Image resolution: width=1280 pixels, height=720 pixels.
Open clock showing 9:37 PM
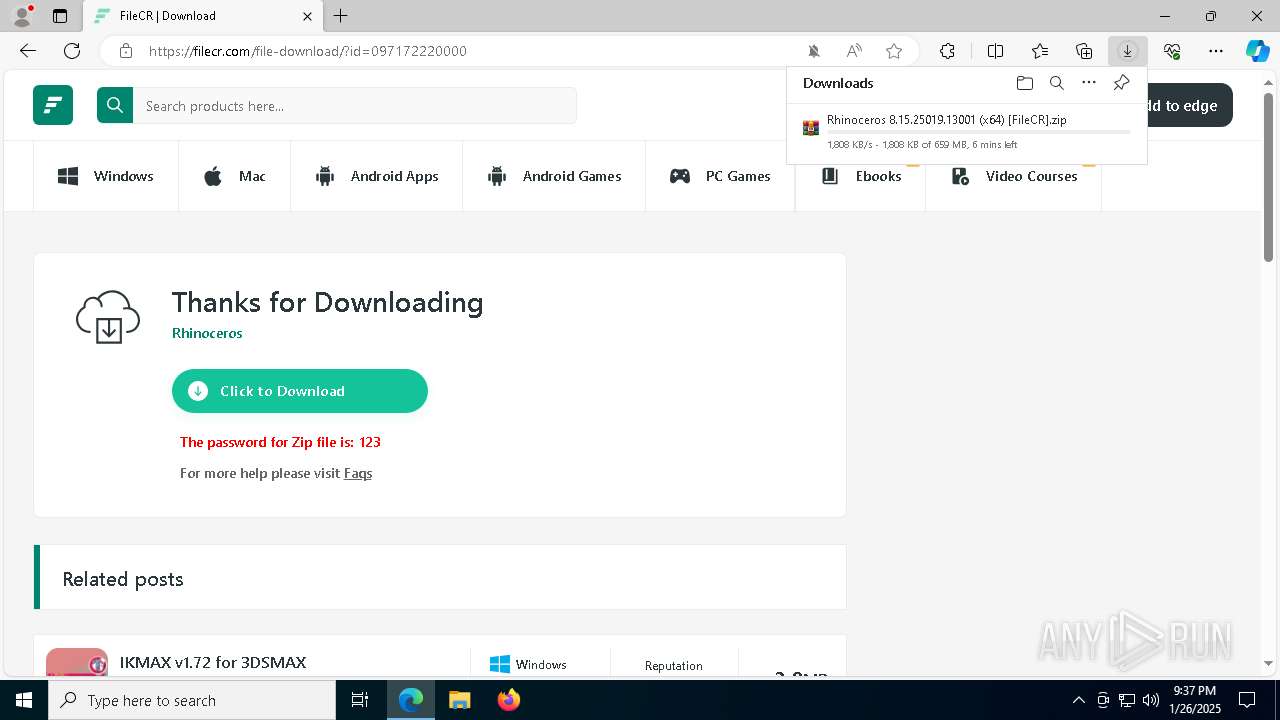[x=1195, y=700]
